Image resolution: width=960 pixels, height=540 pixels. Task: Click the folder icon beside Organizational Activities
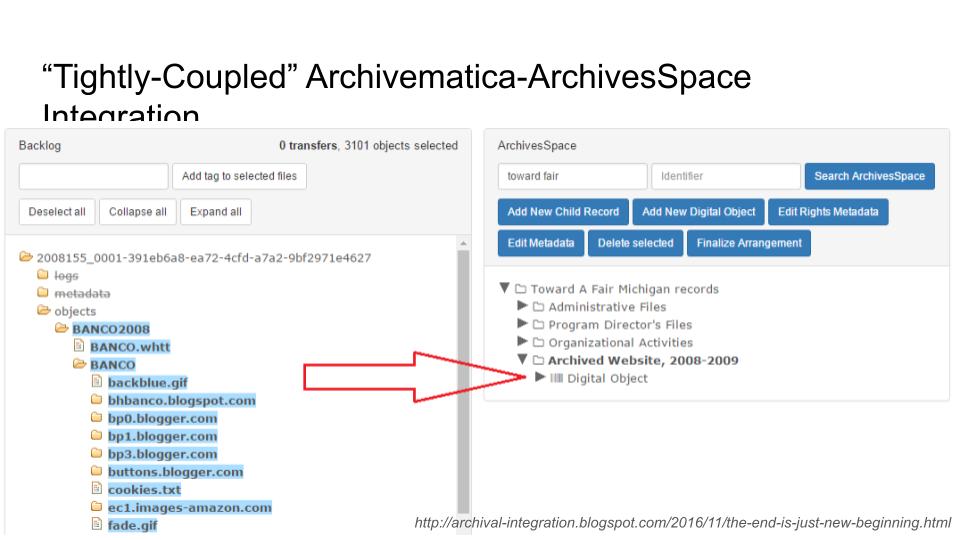coord(539,342)
